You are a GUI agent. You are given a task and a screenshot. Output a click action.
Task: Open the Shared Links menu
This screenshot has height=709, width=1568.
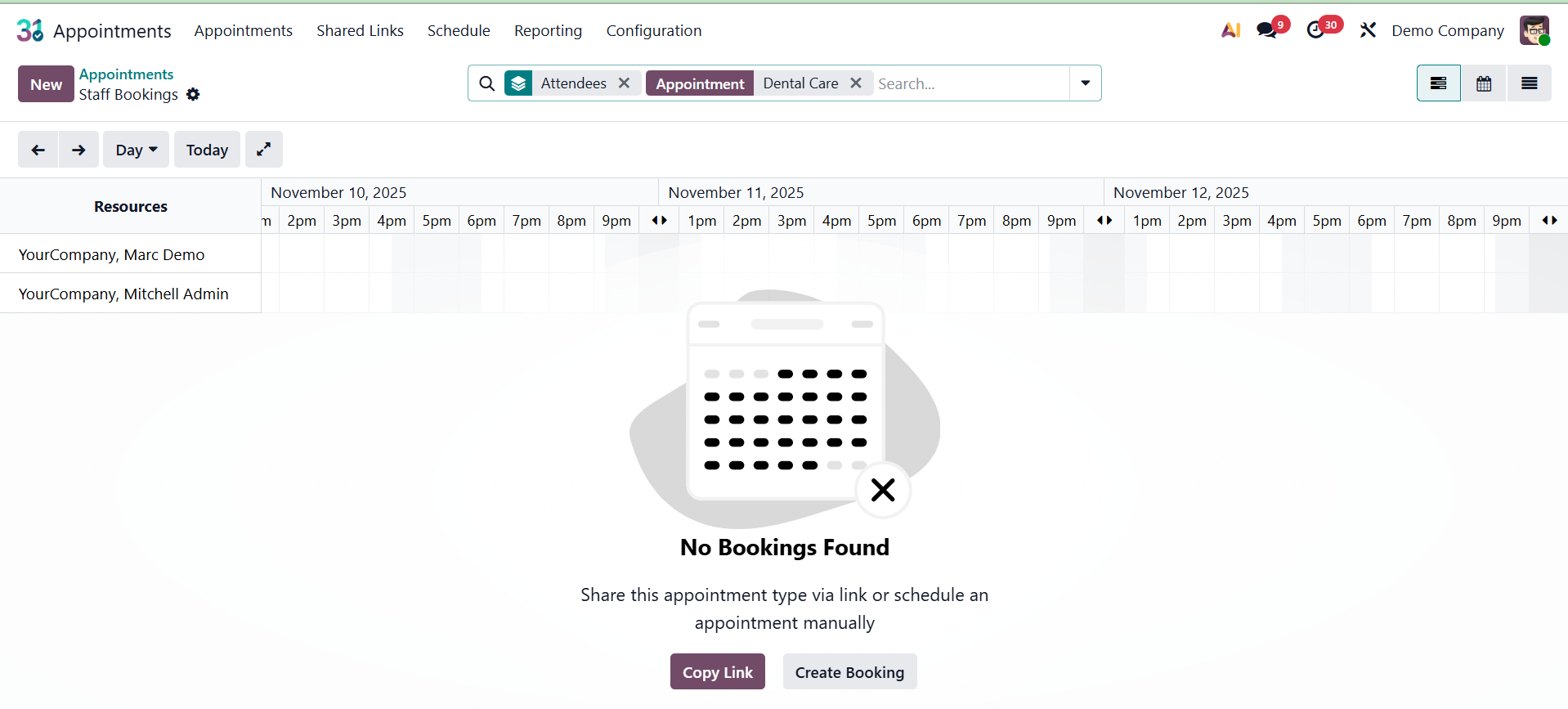click(x=360, y=30)
